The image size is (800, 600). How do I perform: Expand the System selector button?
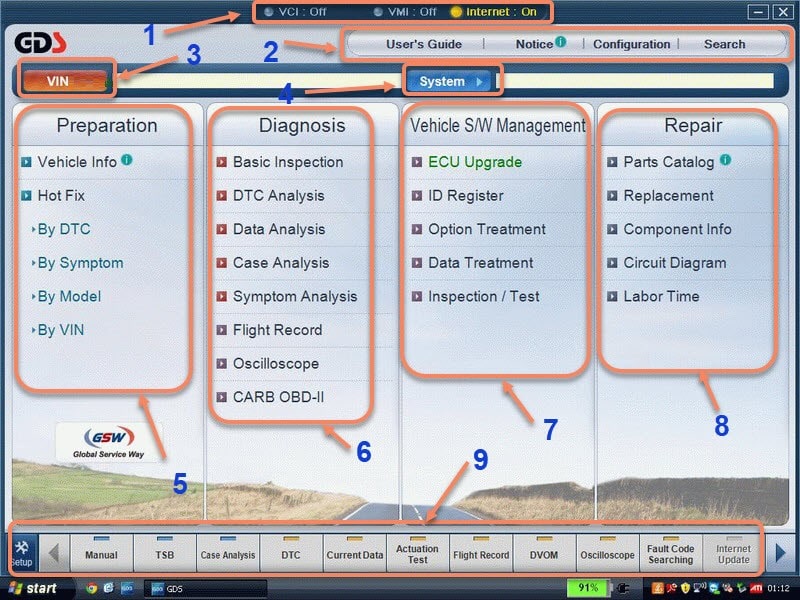click(449, 81)
